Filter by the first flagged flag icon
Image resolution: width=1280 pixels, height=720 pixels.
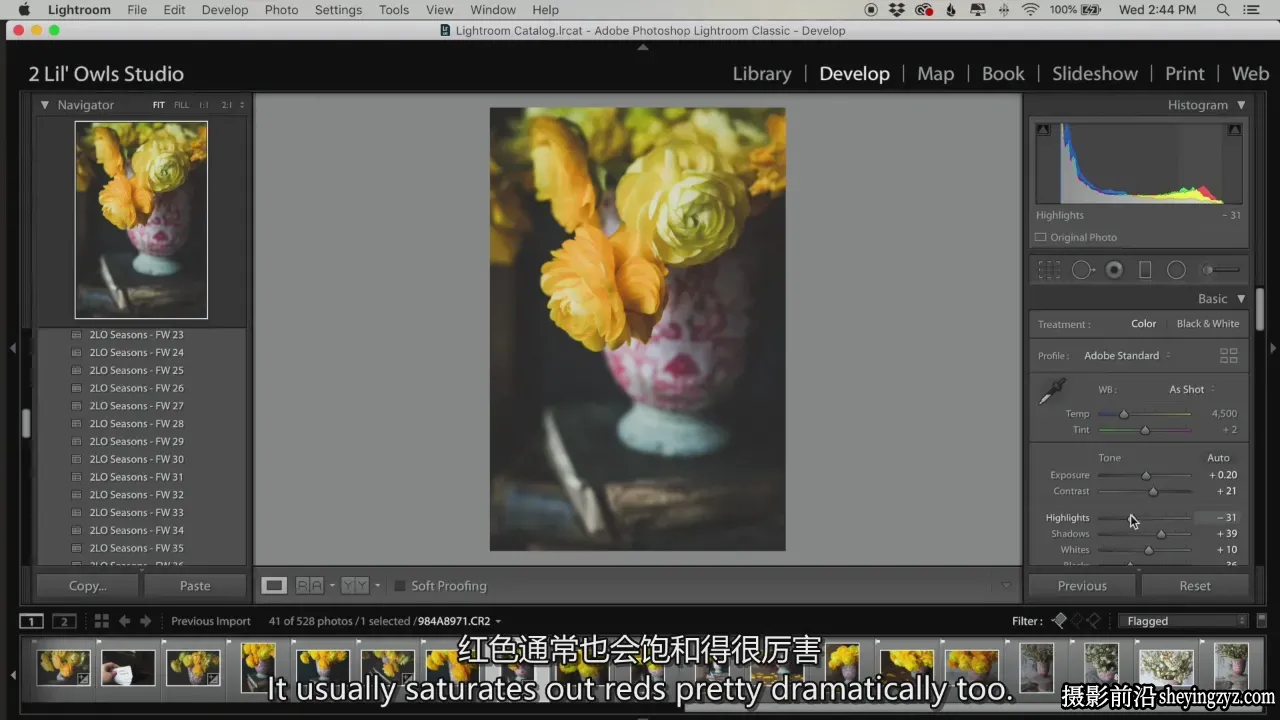(1060, 621)
